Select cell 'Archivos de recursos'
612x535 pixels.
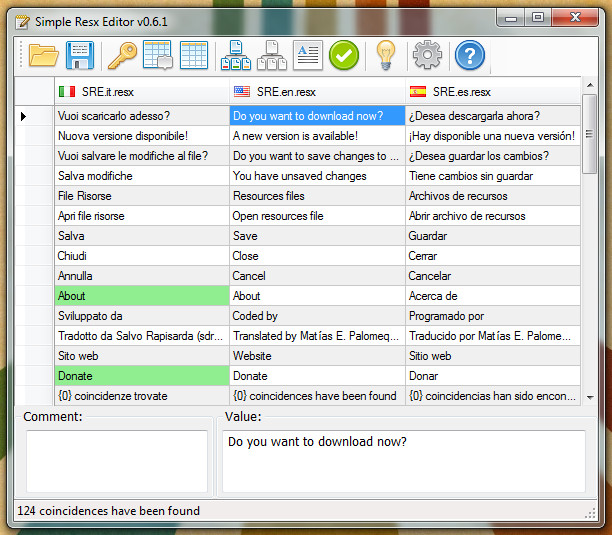click(493, 196)
